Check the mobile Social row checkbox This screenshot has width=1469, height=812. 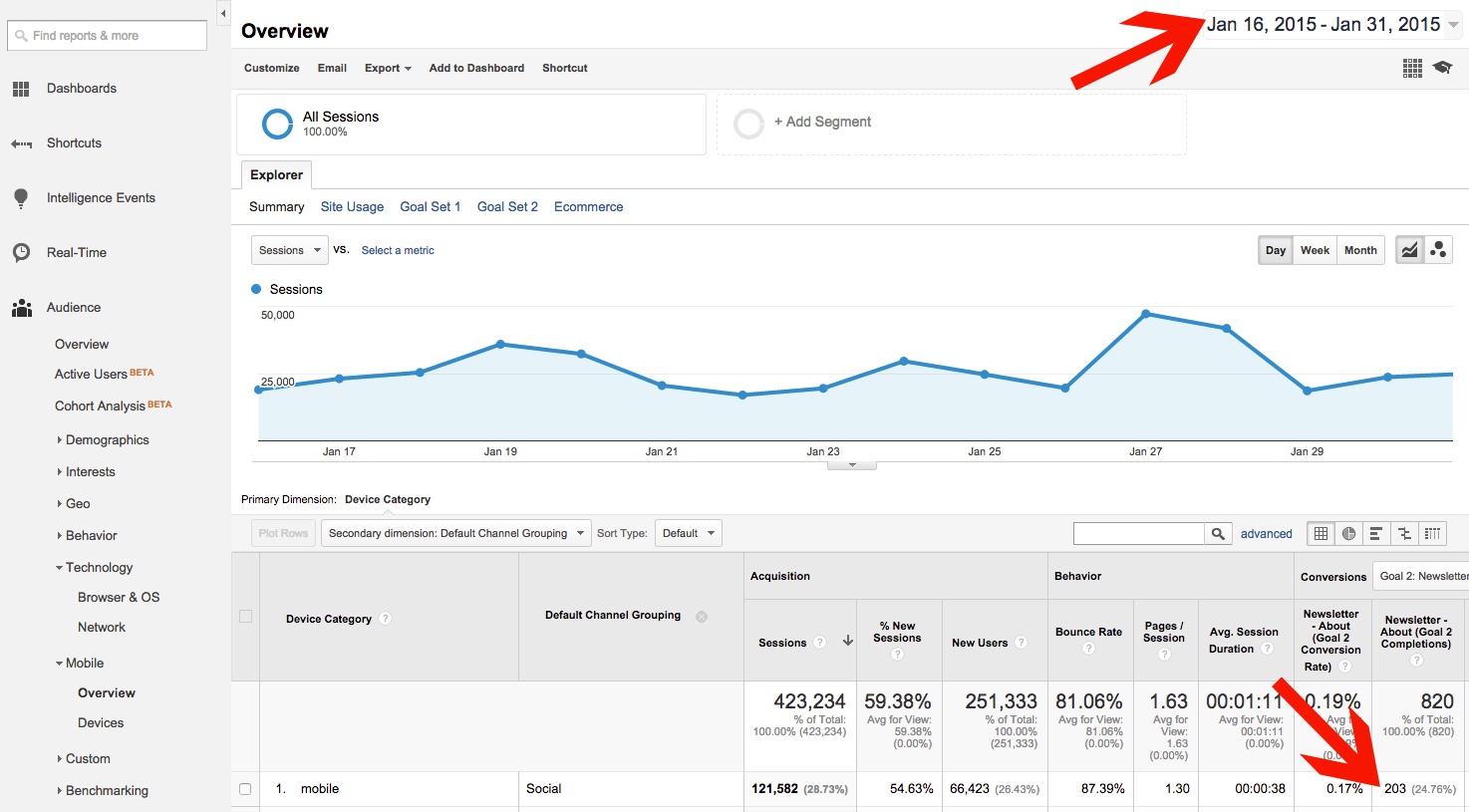tap(245, 789)
